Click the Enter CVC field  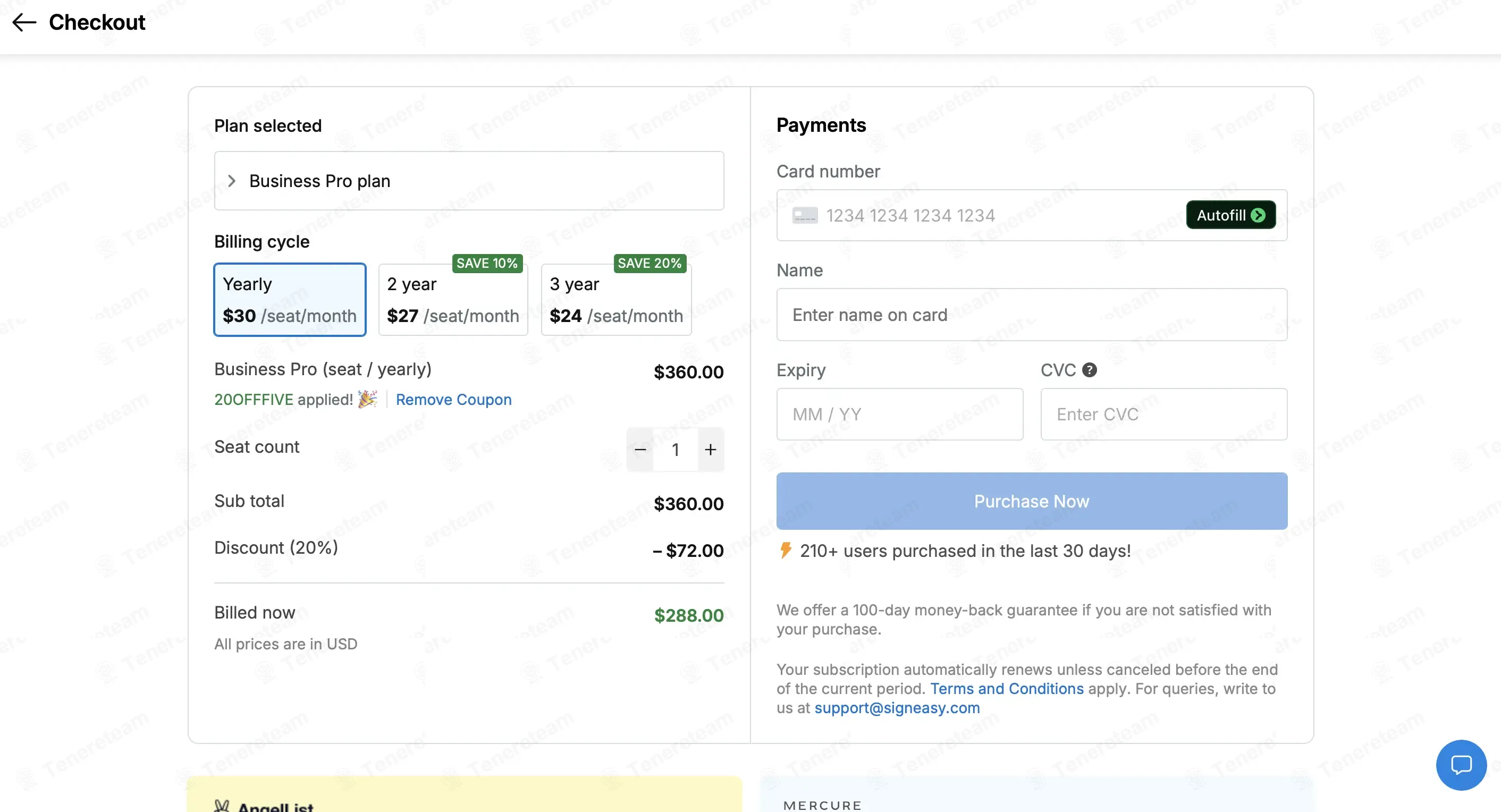[x=1163, y=414]
